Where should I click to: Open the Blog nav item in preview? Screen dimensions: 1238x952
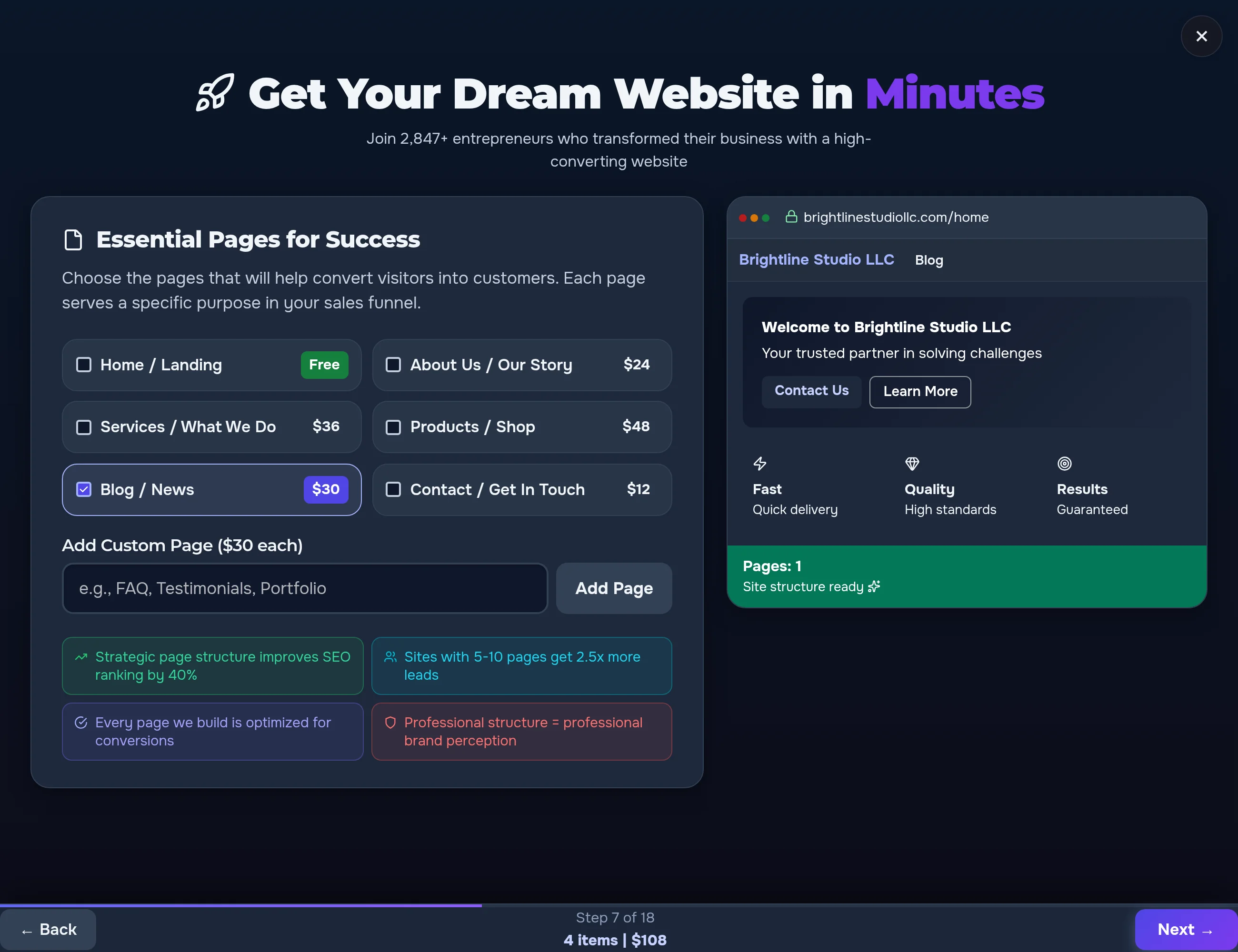point(928,260)
